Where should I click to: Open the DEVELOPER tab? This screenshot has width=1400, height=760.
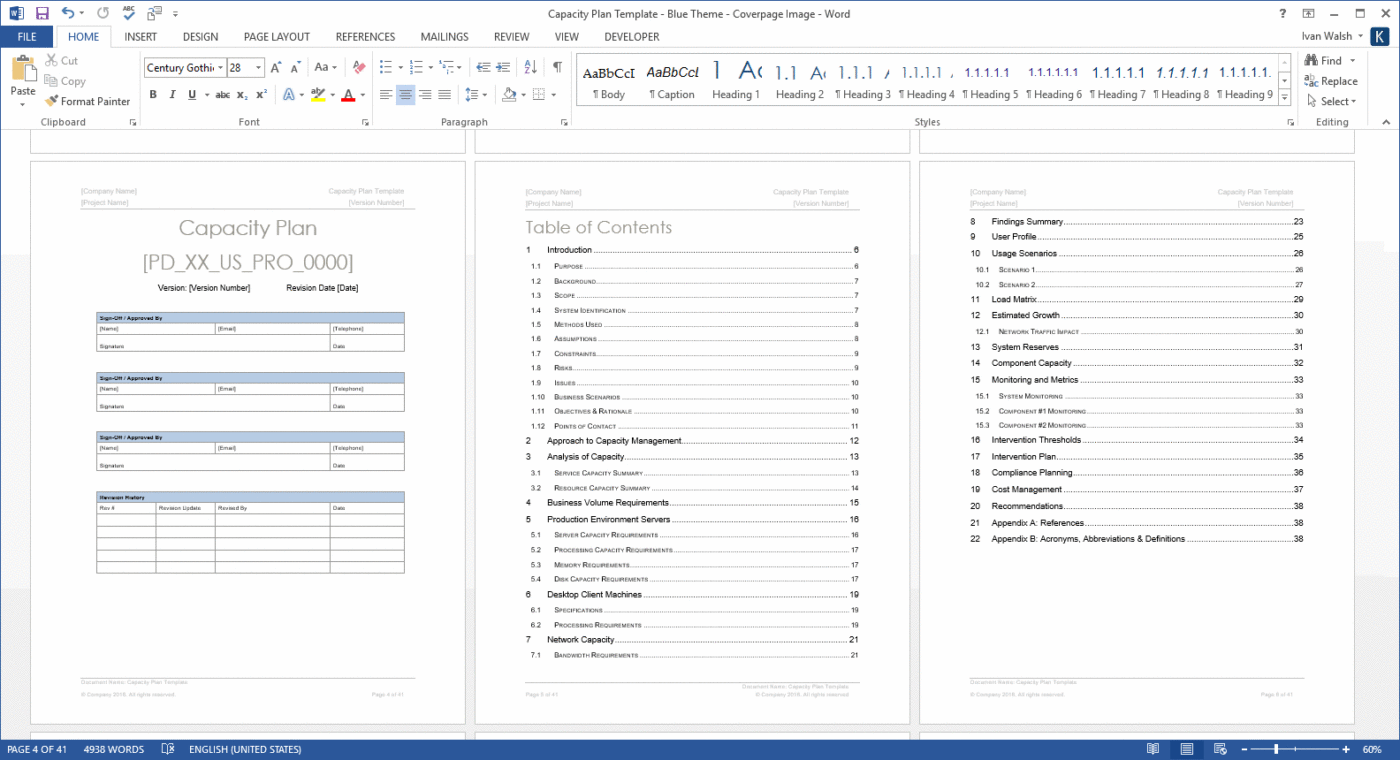click(632, 36)
